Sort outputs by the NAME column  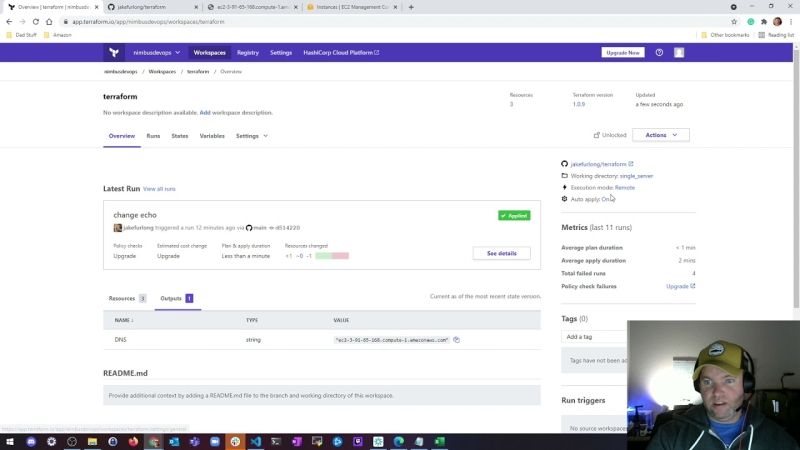point(124,320)
